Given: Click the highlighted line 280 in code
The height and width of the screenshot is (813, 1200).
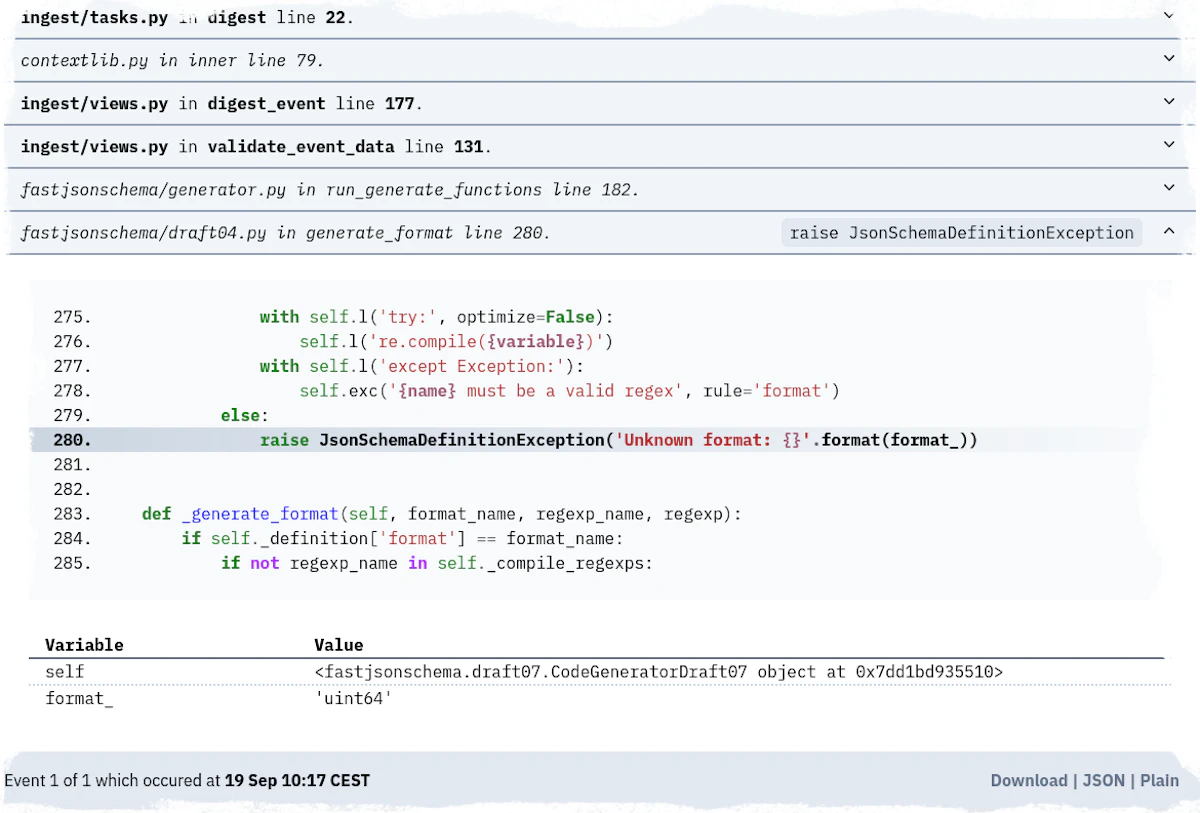Looking at the screenshot, I should click(617, 440).
